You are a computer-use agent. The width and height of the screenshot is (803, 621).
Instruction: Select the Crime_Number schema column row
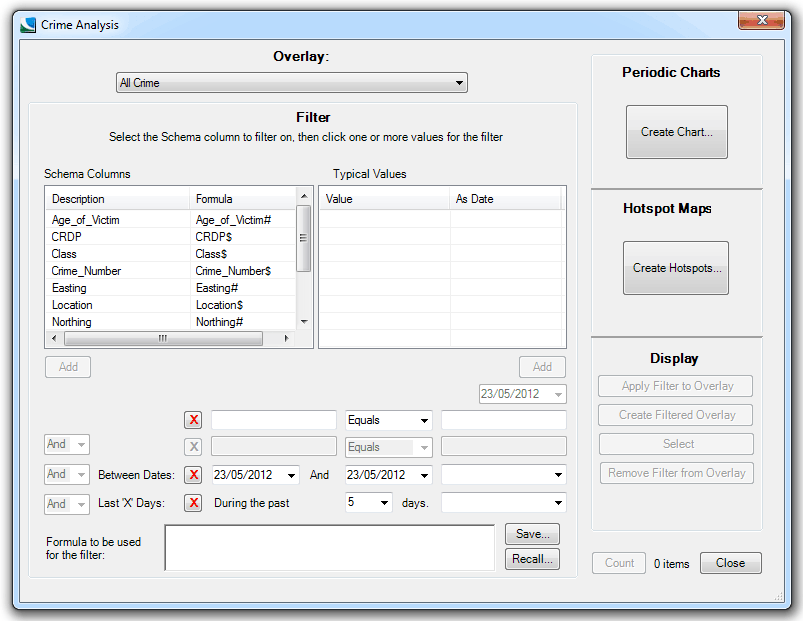point(171,271)
